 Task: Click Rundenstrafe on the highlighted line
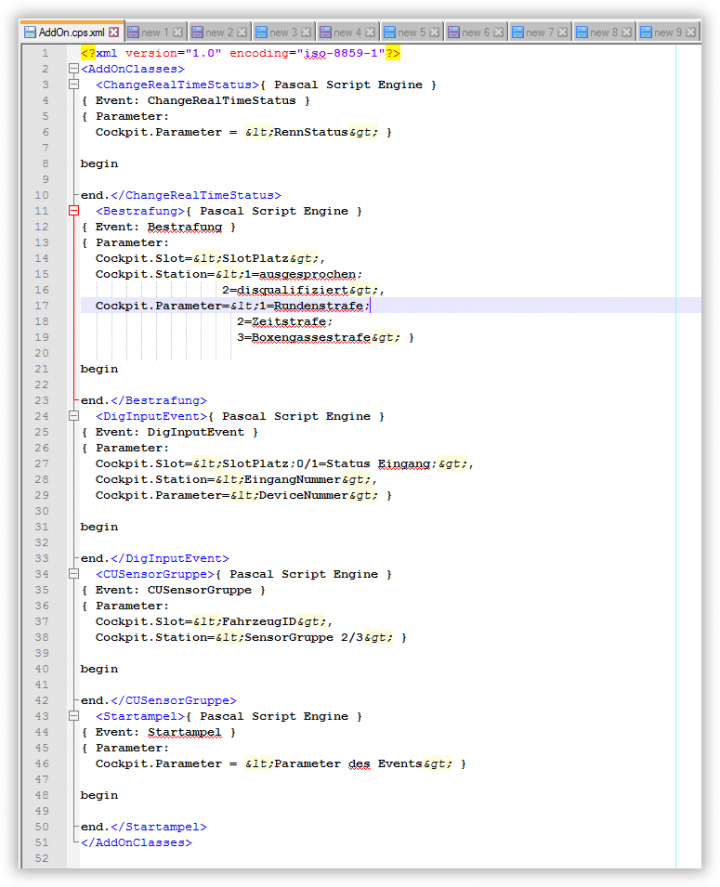(x=318, y=306)
